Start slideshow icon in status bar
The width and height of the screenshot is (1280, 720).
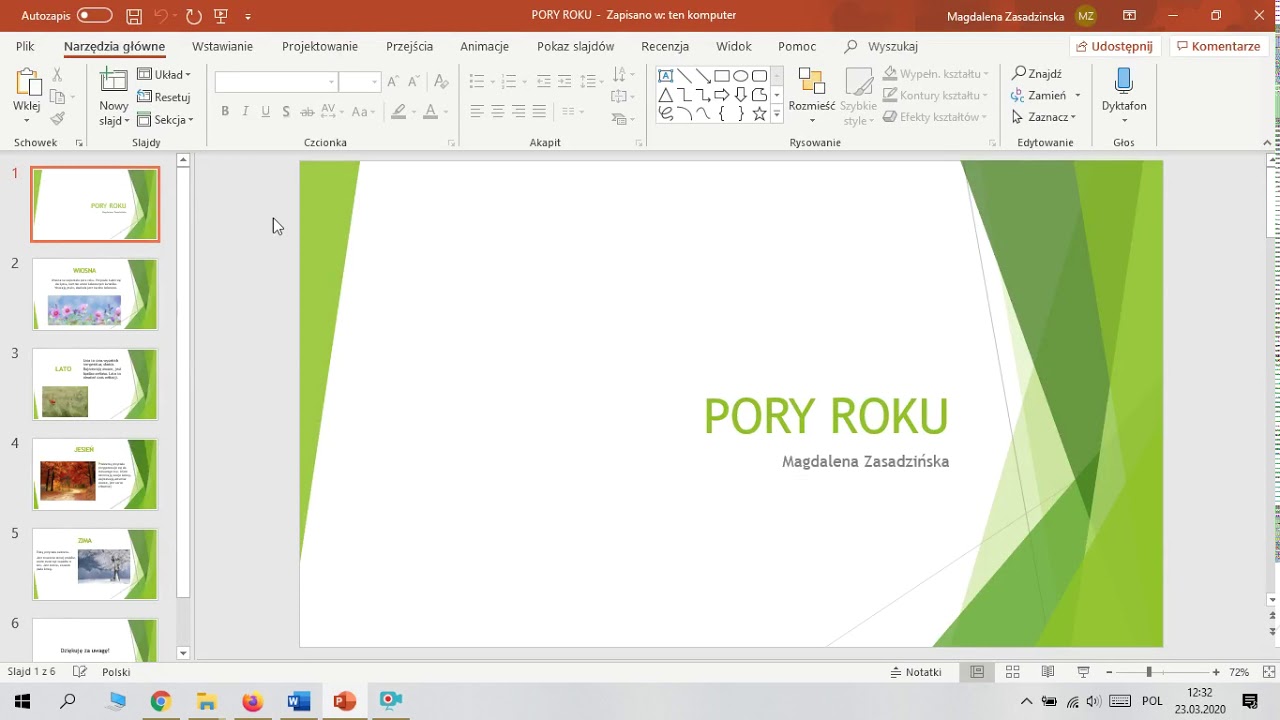click(1083, 672)
